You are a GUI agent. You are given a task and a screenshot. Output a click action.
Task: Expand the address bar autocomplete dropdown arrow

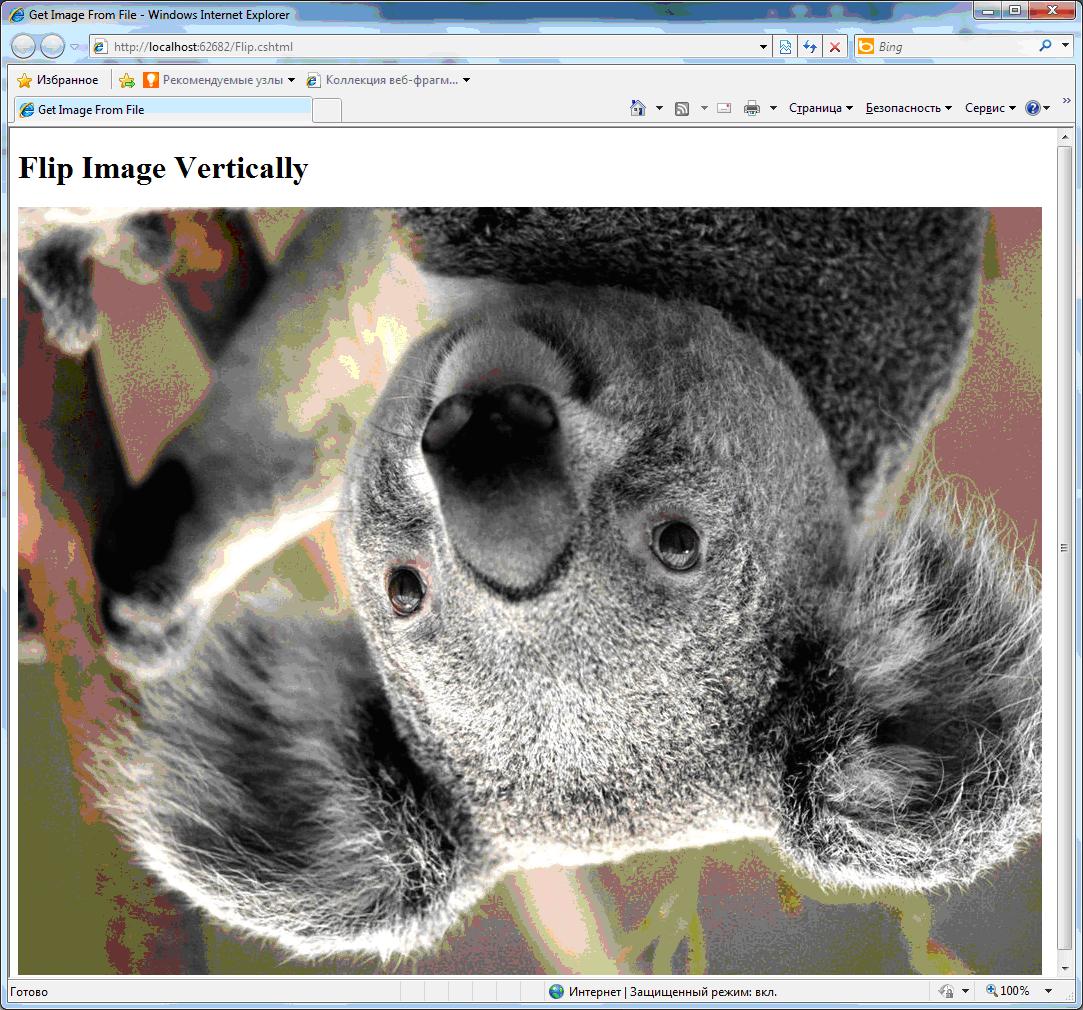coord(763,47)
